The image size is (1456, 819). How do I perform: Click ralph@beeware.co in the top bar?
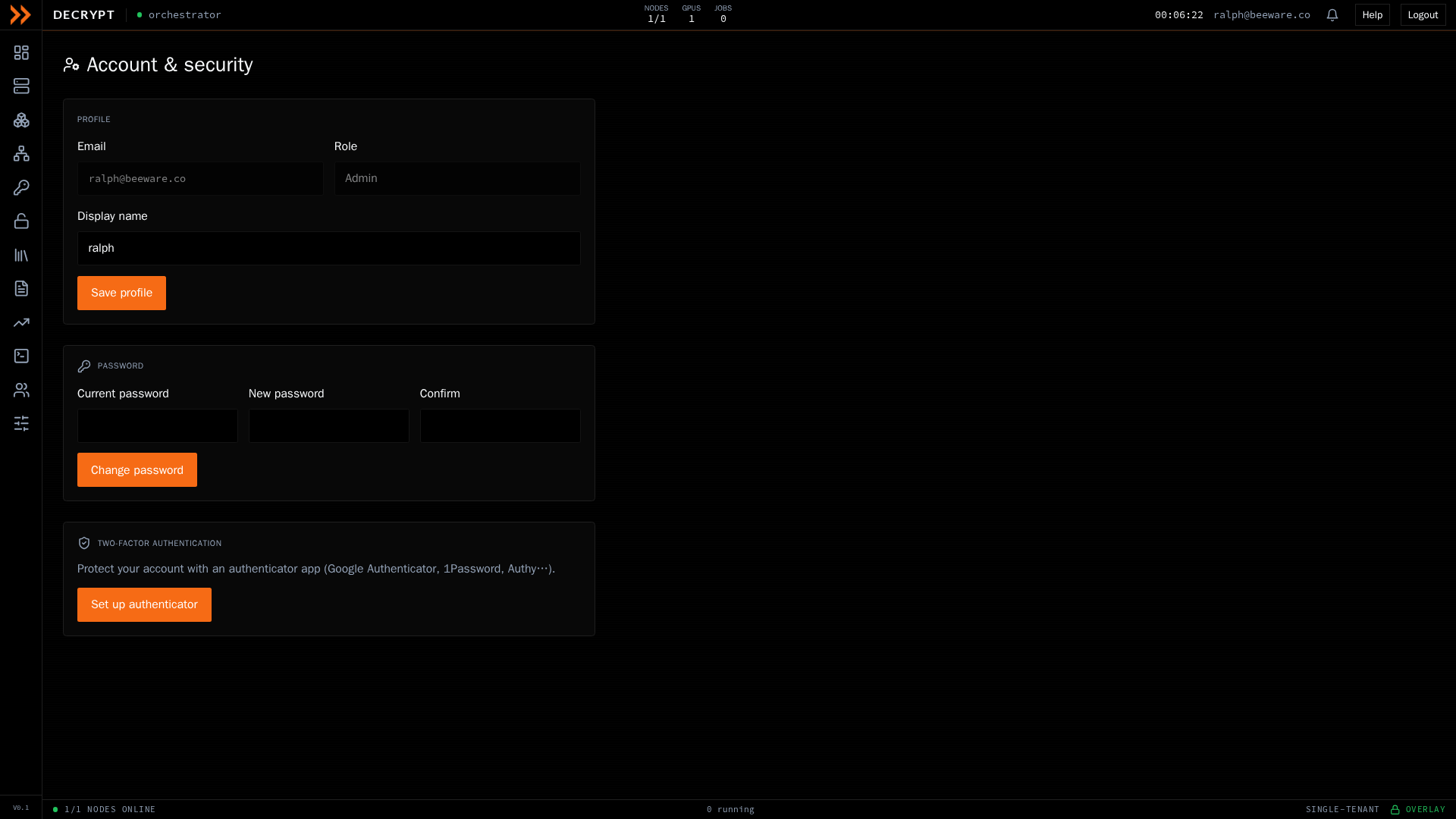[1262, 14]
